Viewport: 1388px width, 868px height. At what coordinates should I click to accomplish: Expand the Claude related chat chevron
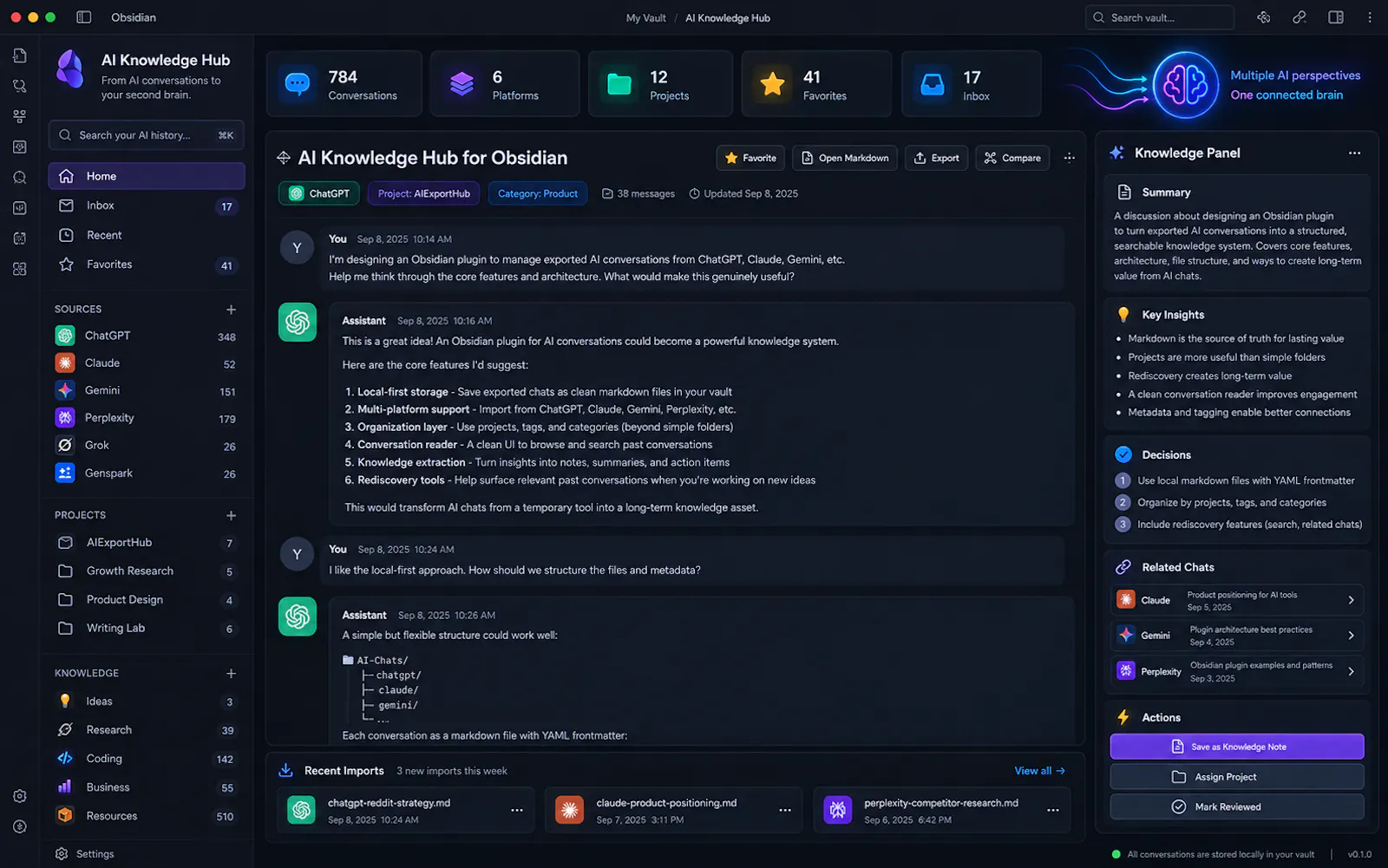1351,600
